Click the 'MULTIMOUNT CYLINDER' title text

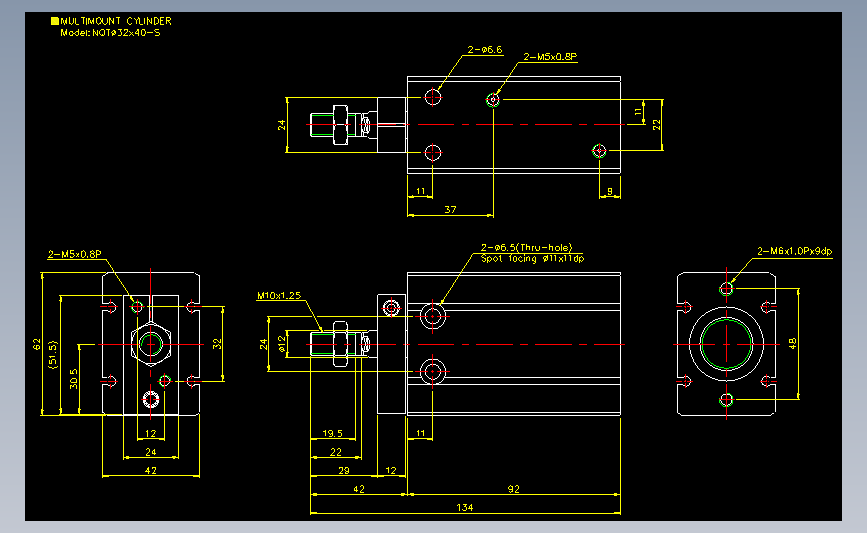click(116, 21)
